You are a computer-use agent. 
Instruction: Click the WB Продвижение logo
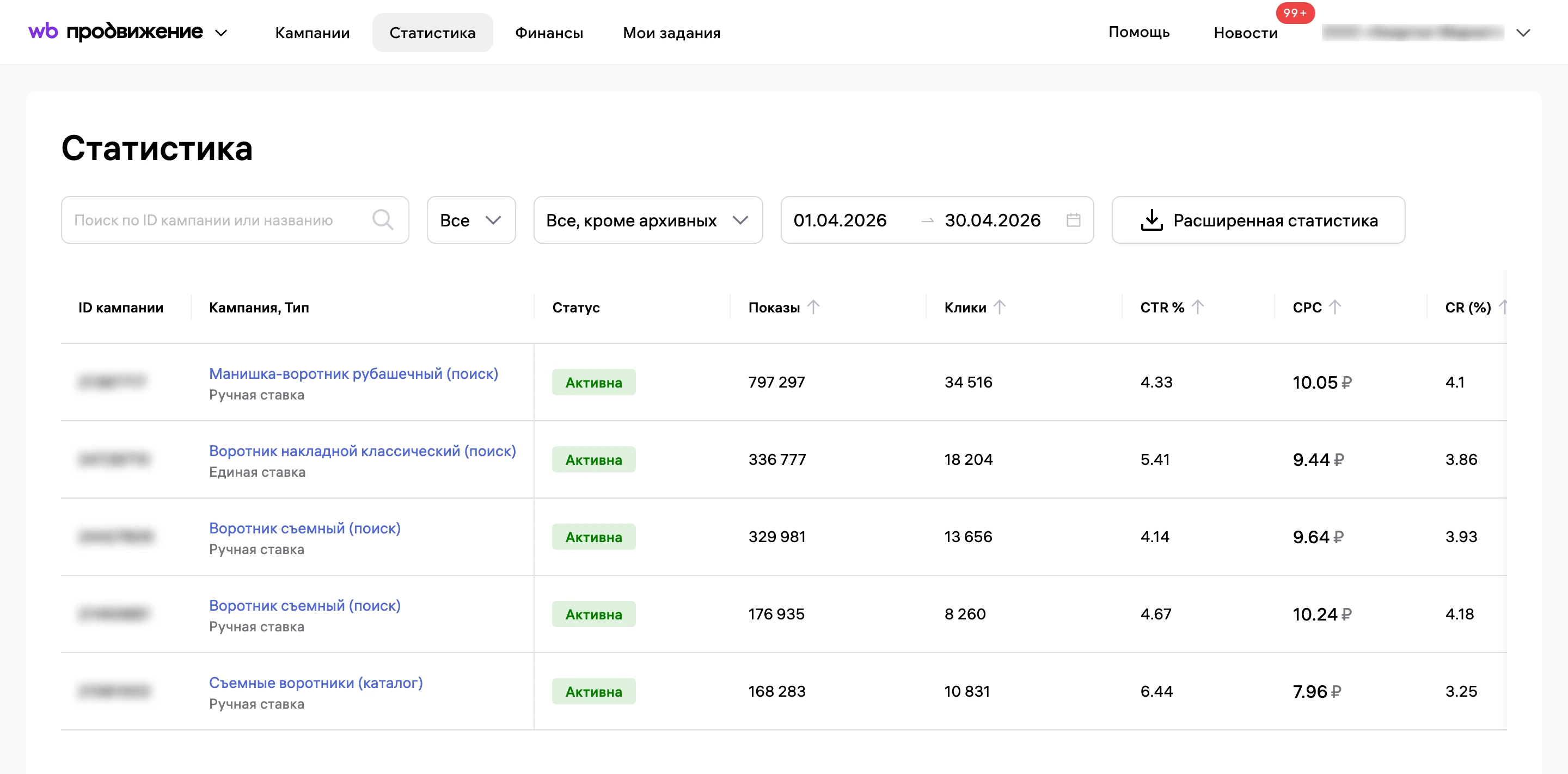(x=115, y=32)
